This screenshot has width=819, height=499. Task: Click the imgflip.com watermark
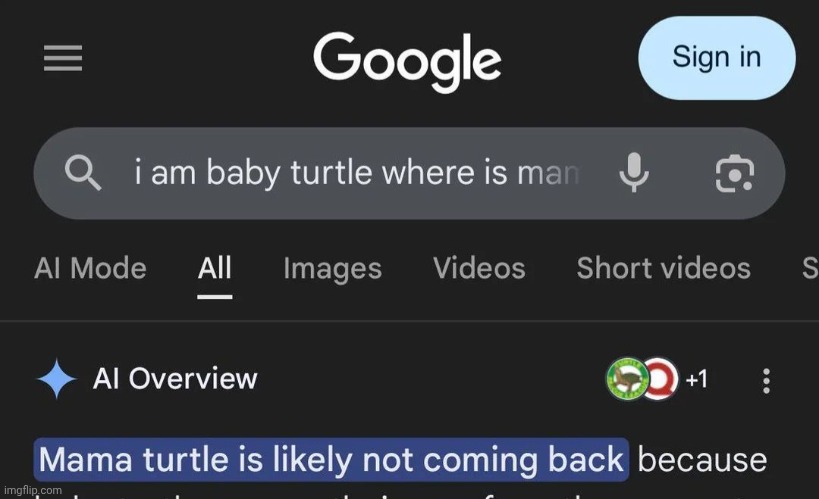click(x=30, y=491)
